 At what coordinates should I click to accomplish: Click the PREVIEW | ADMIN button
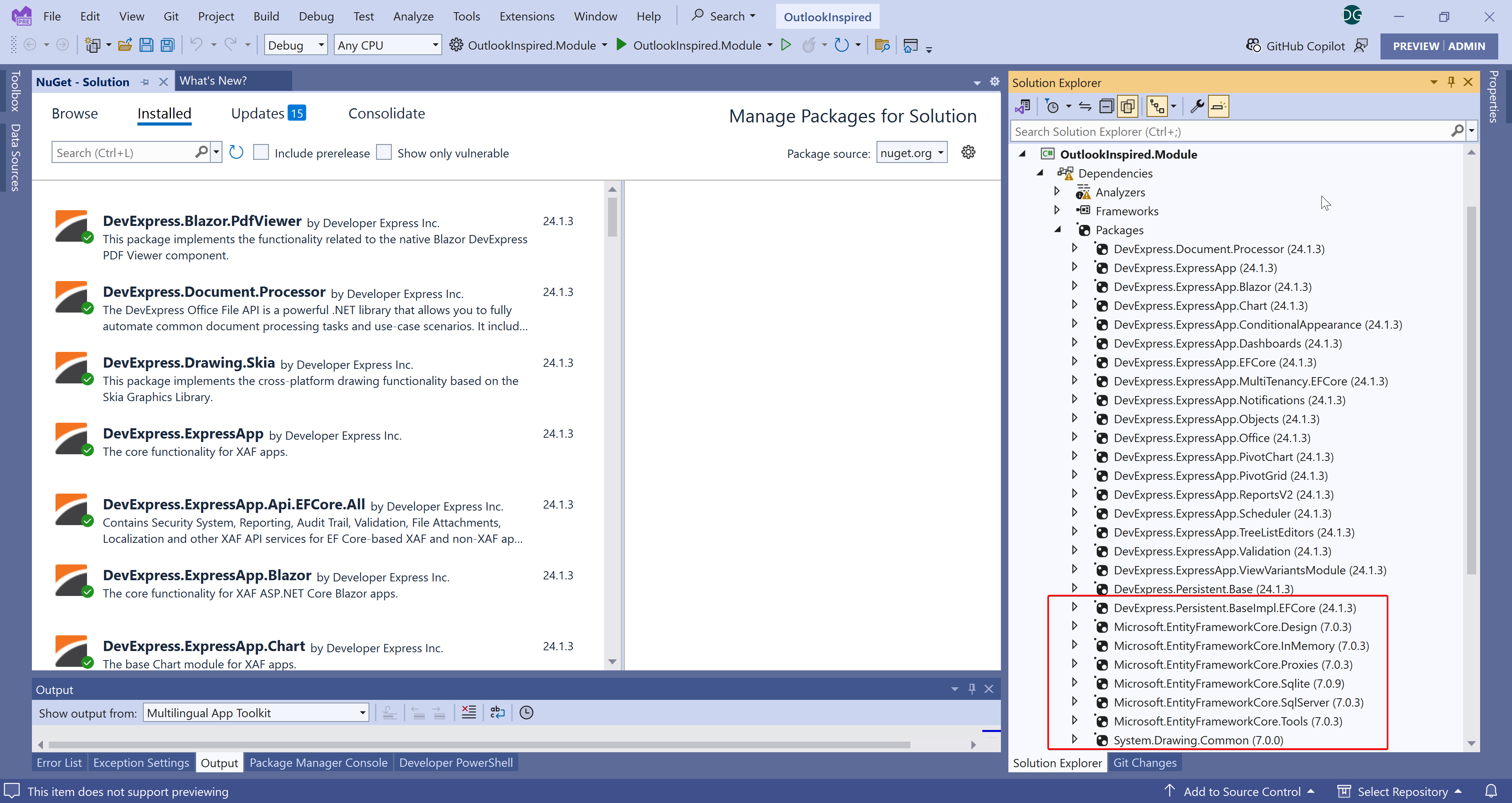(1439, 46)
